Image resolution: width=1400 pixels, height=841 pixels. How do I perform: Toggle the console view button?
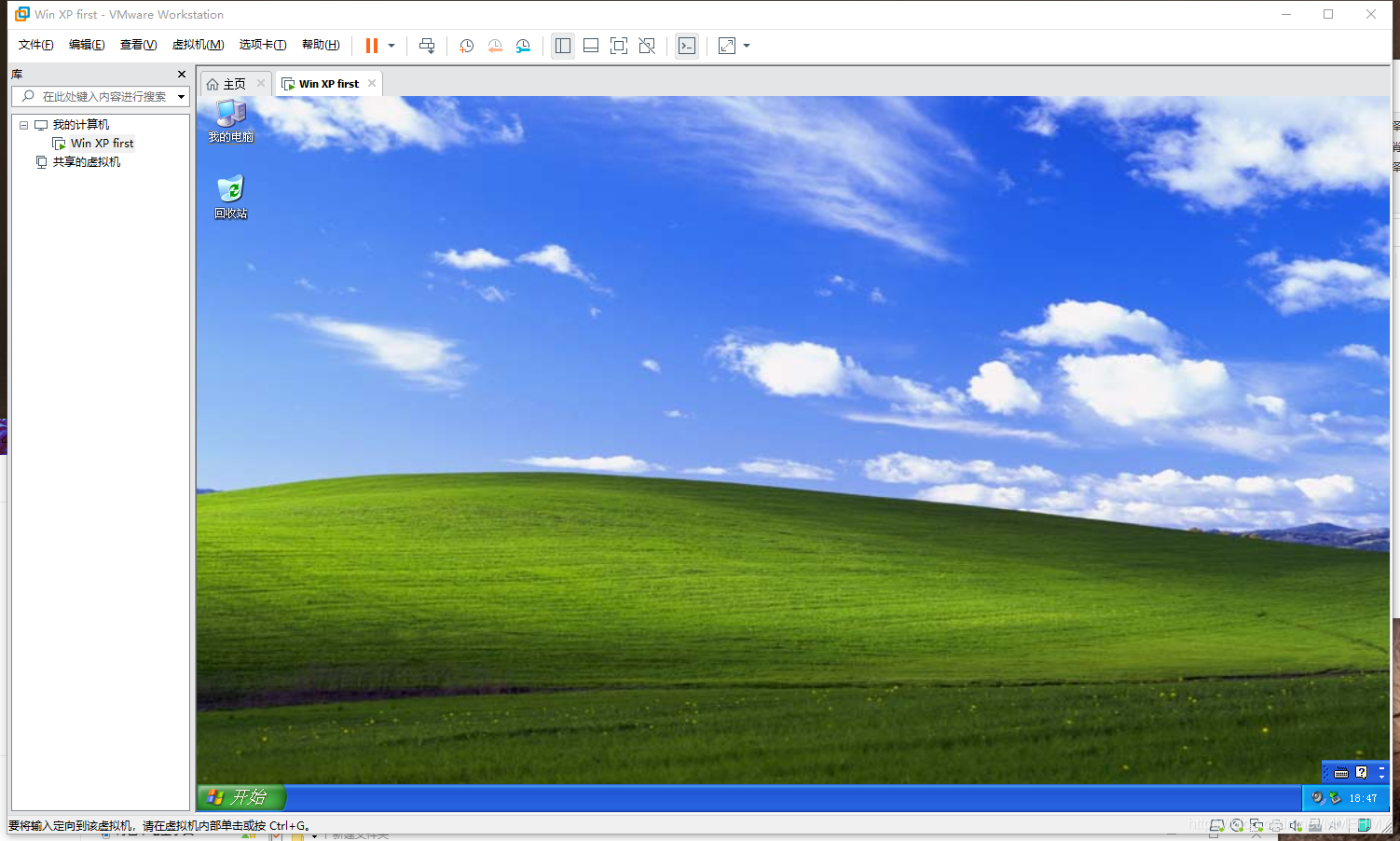coord(687,46)
